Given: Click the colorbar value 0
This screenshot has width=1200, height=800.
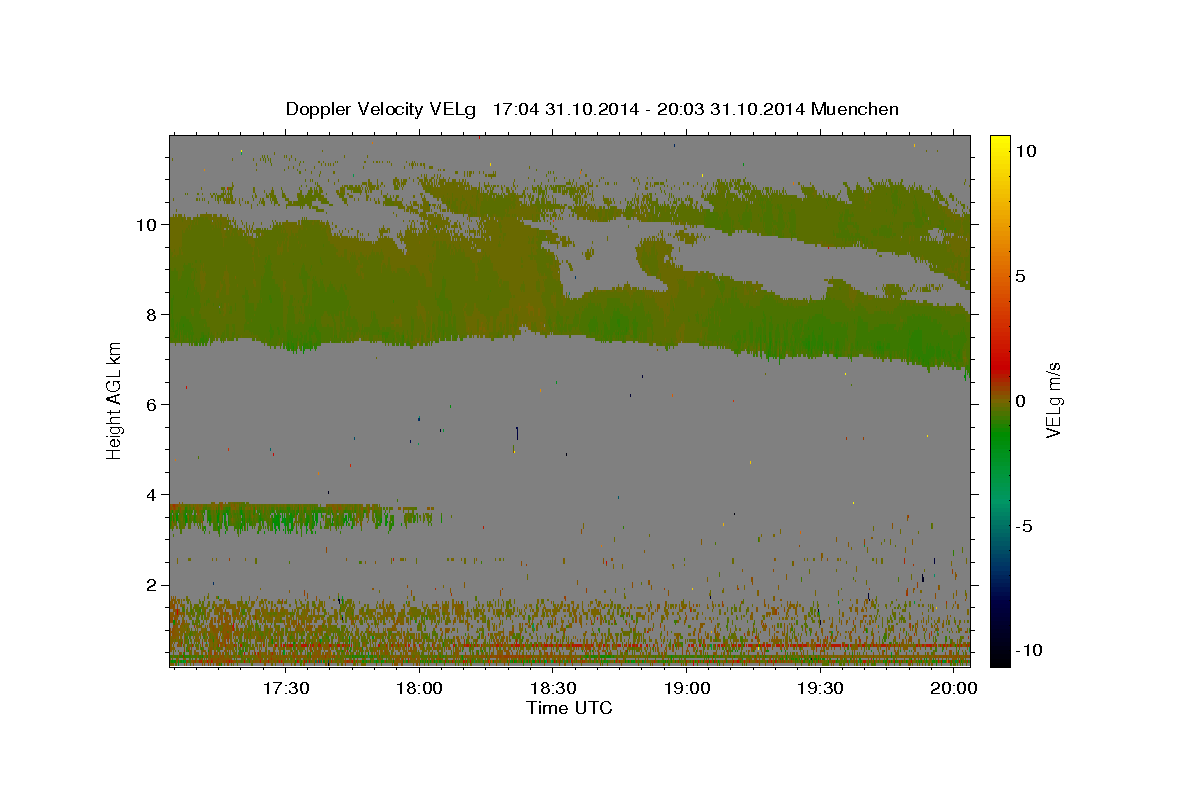Looking at the screenshot, I should point(1022,401).
